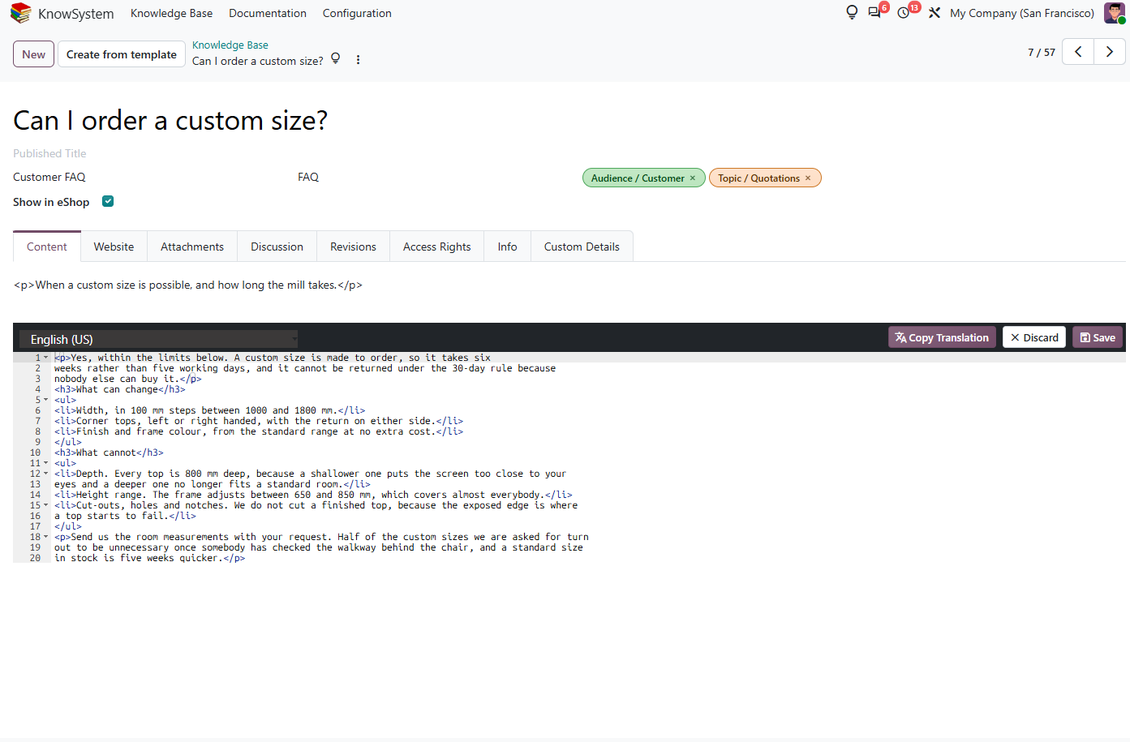Click code line 8 about Finish and frame colour
The height and width of the screenshot is (742, 1130).
click(x=259, y=432)
